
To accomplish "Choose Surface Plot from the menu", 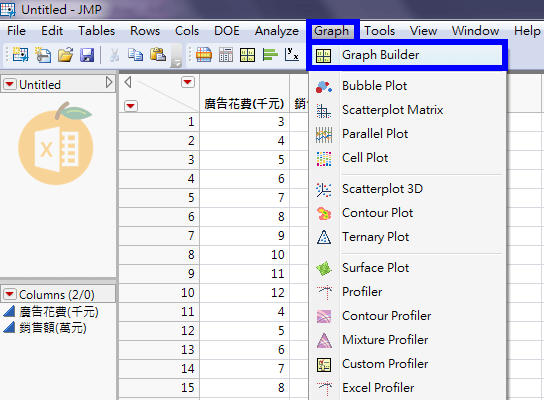I will [x=375, y=268].
